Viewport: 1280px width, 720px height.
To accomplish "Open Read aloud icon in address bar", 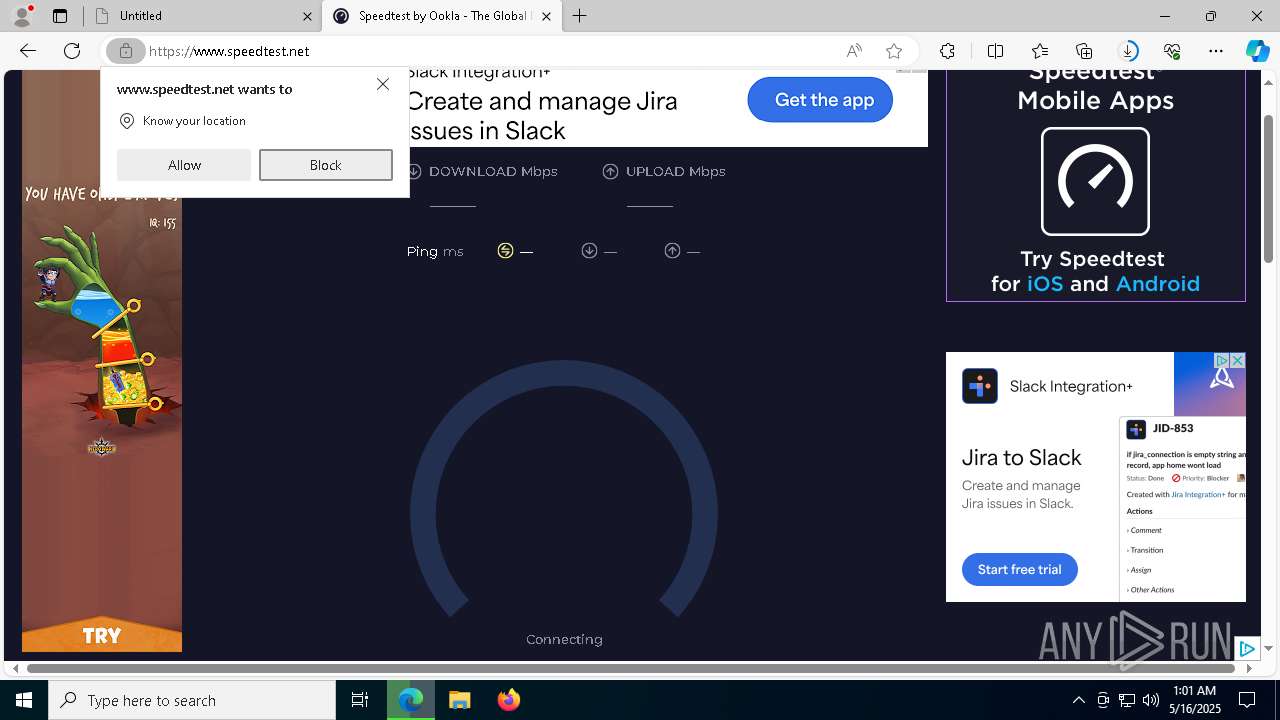I will coord(854,51).
